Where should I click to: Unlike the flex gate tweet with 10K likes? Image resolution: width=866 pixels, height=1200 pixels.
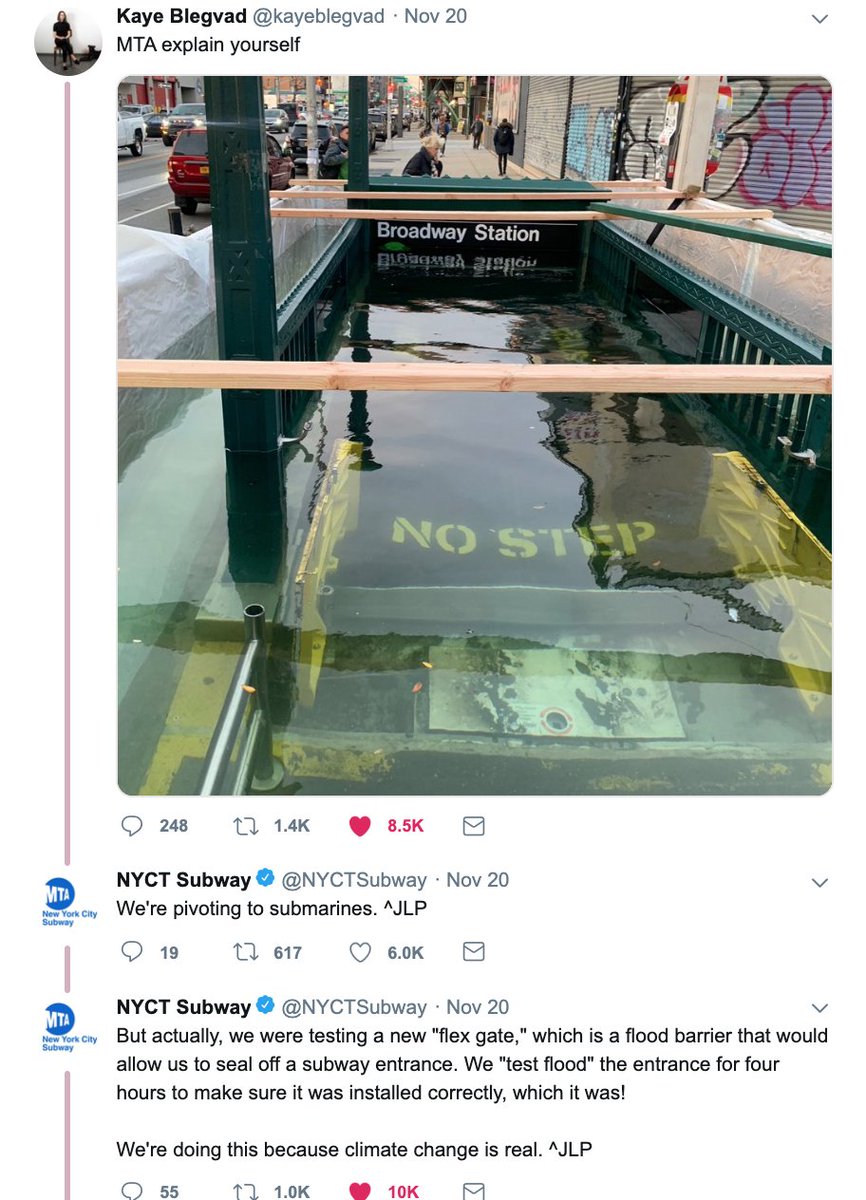coord(360,1190)
